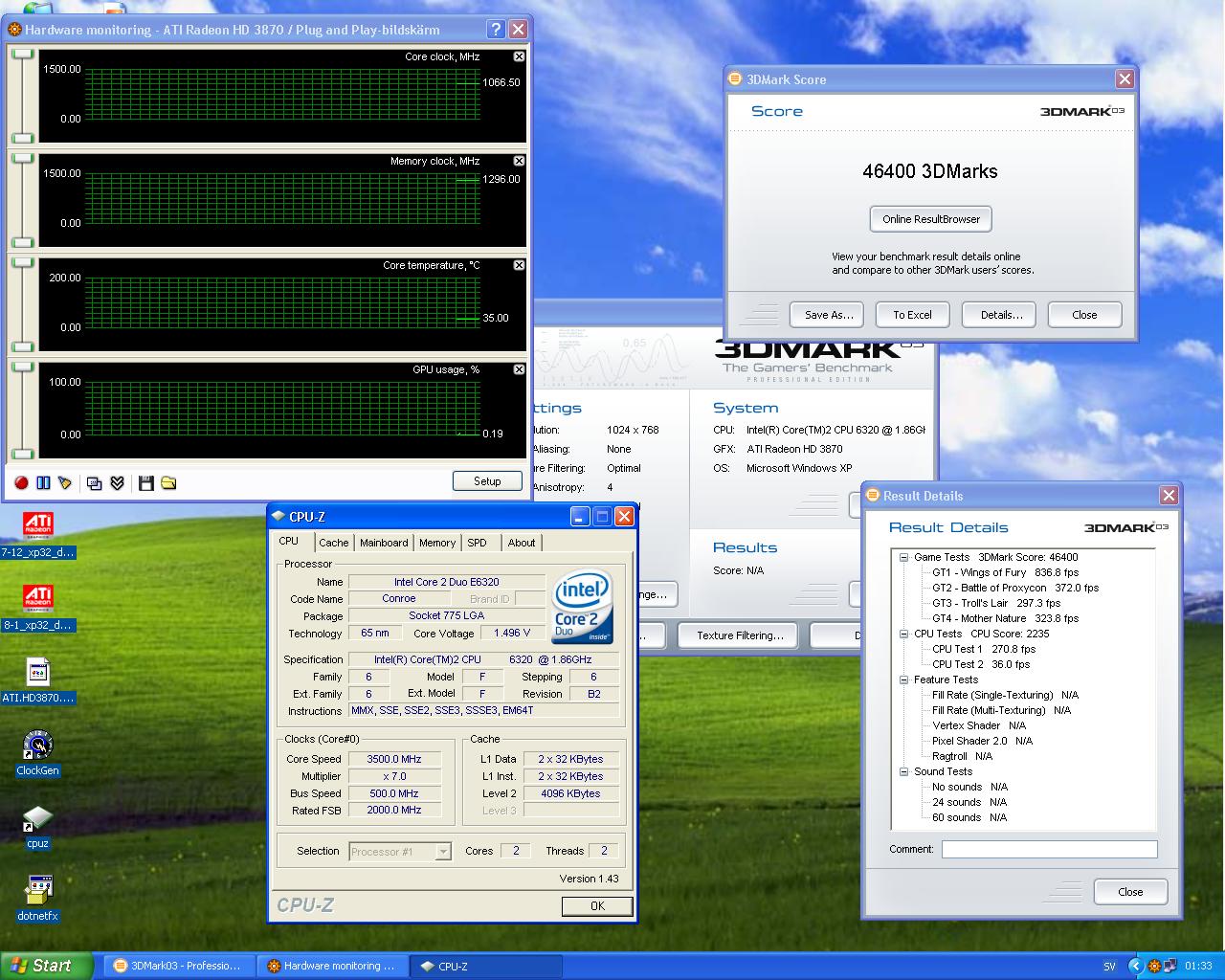This screenshot has height=980, width=1225.
Task: Click the 3DMark Score window title icon
Action: point(735,79)
